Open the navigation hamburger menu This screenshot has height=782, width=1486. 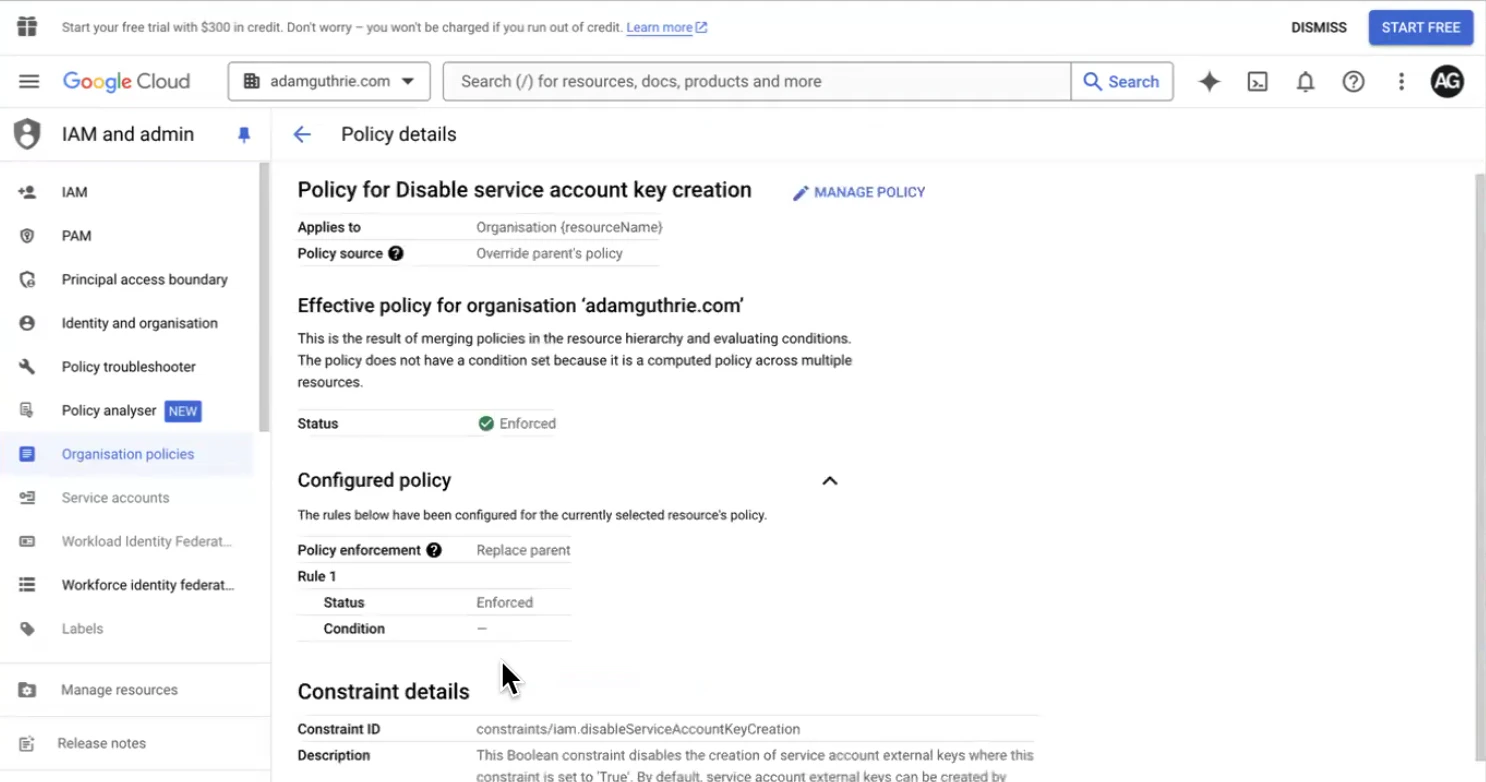[29, 81]
